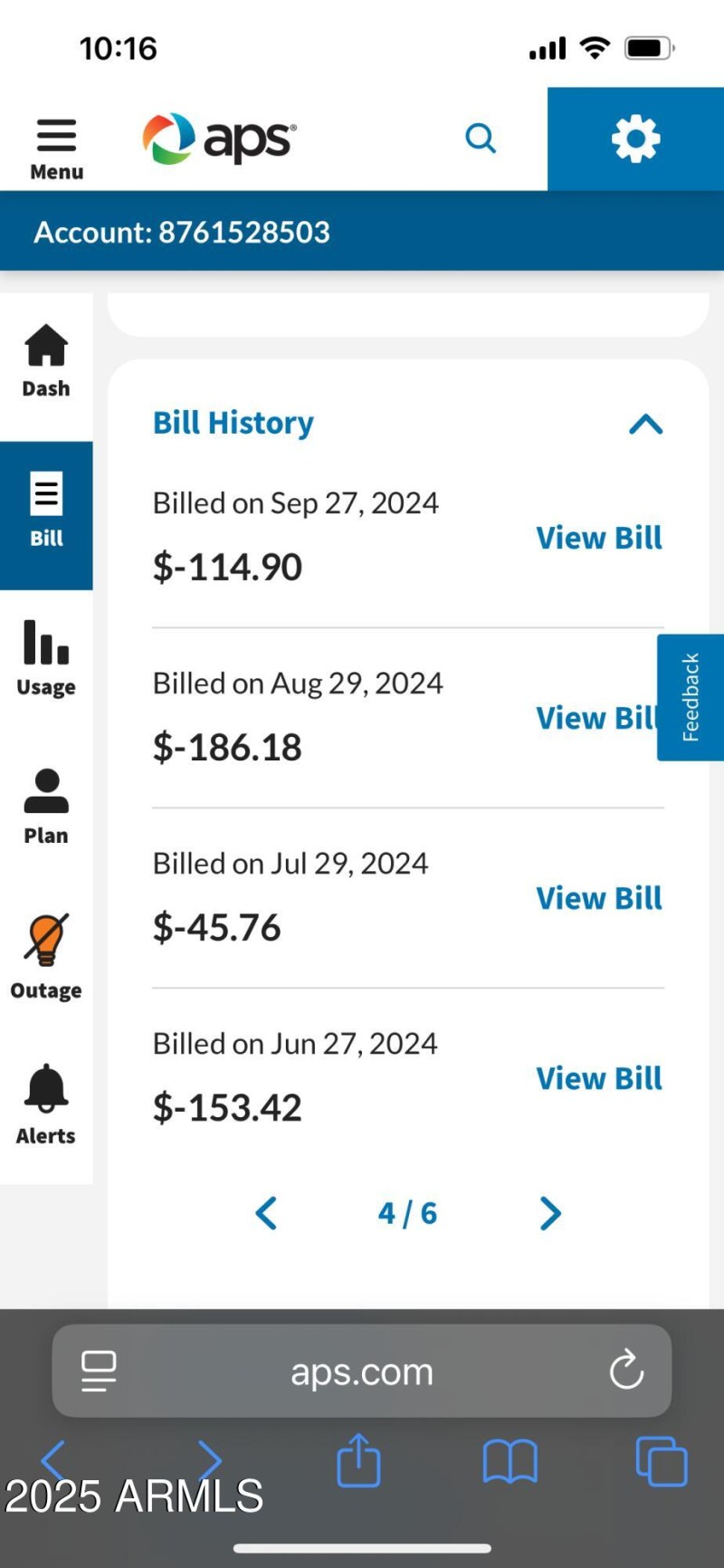View the Jun 27, 2024 bill
Screen dimensions: 724x1568
tap(598, 1078)
